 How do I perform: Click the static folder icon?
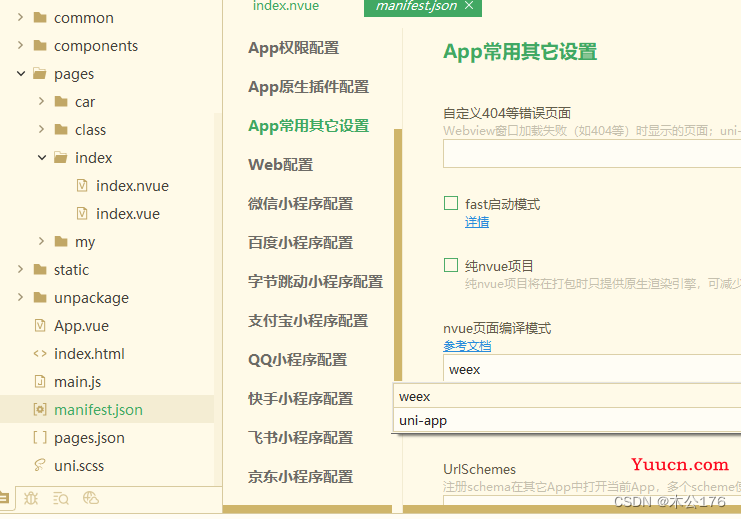(x=40, y=269)
